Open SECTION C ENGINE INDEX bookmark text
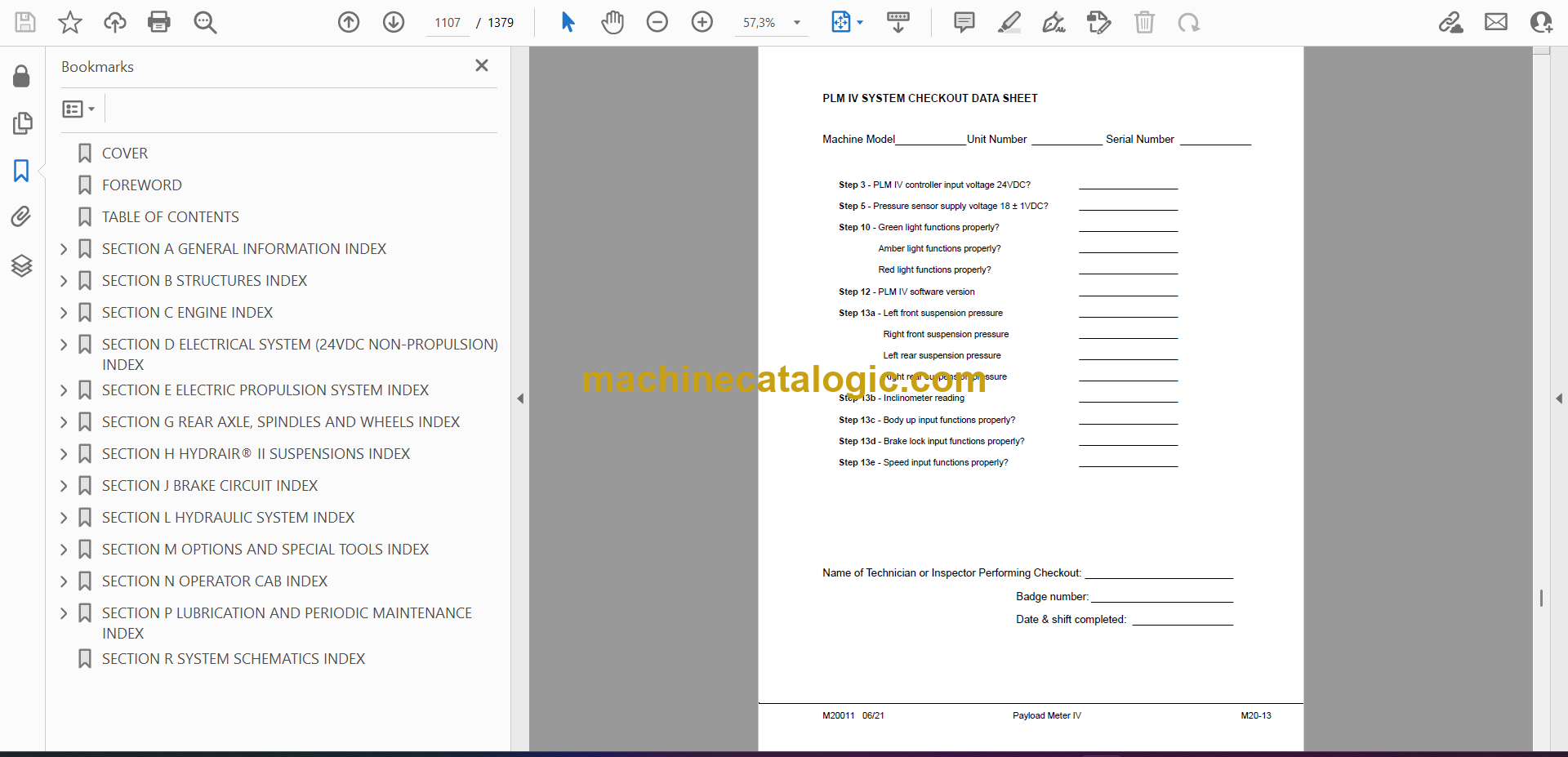Screen dimensions: 1568x757 (188, 313)
